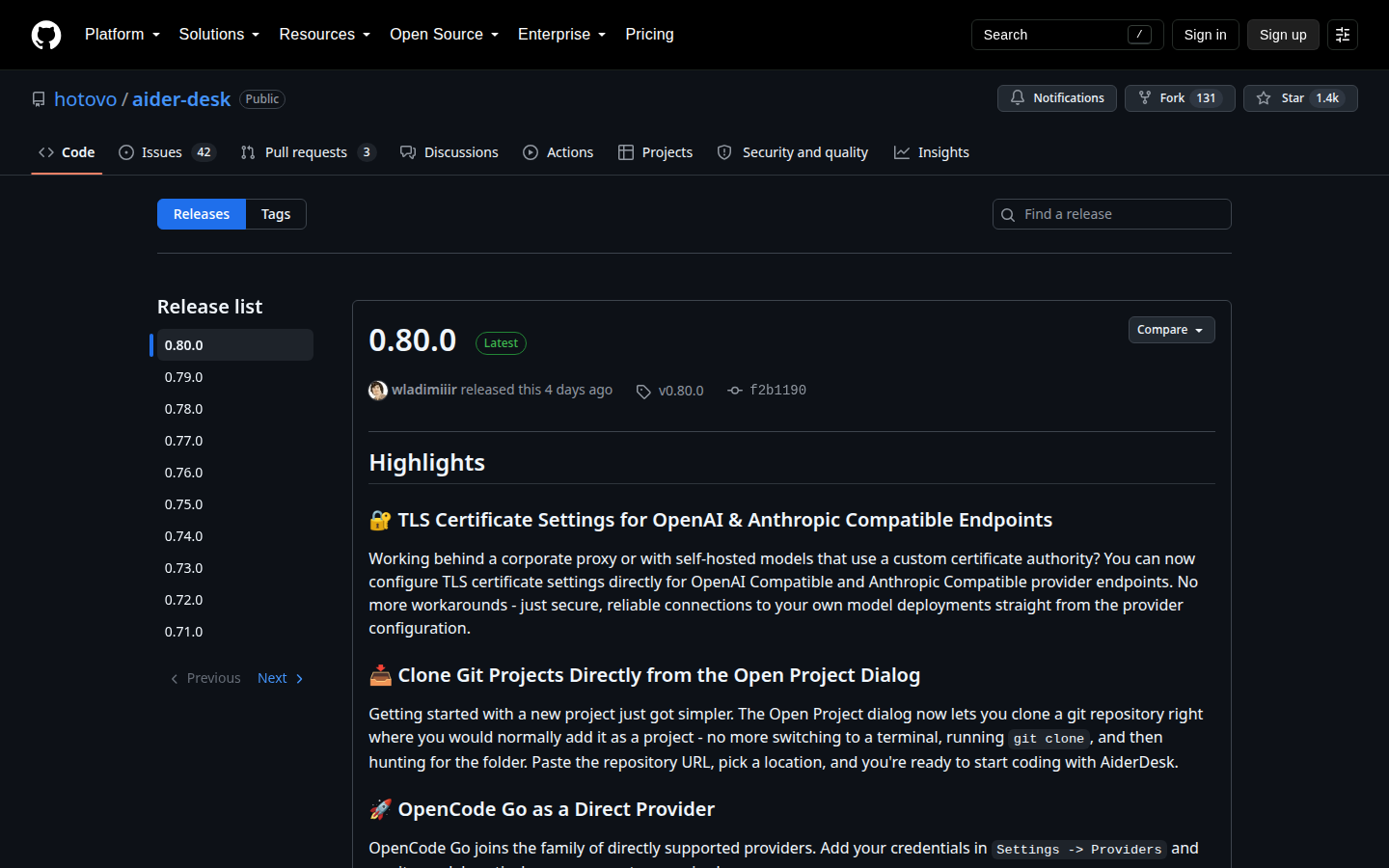This screenshot has width=1389, height=868.
Task: Select release 0.74.0 in Release list
Action: (234, 536)
